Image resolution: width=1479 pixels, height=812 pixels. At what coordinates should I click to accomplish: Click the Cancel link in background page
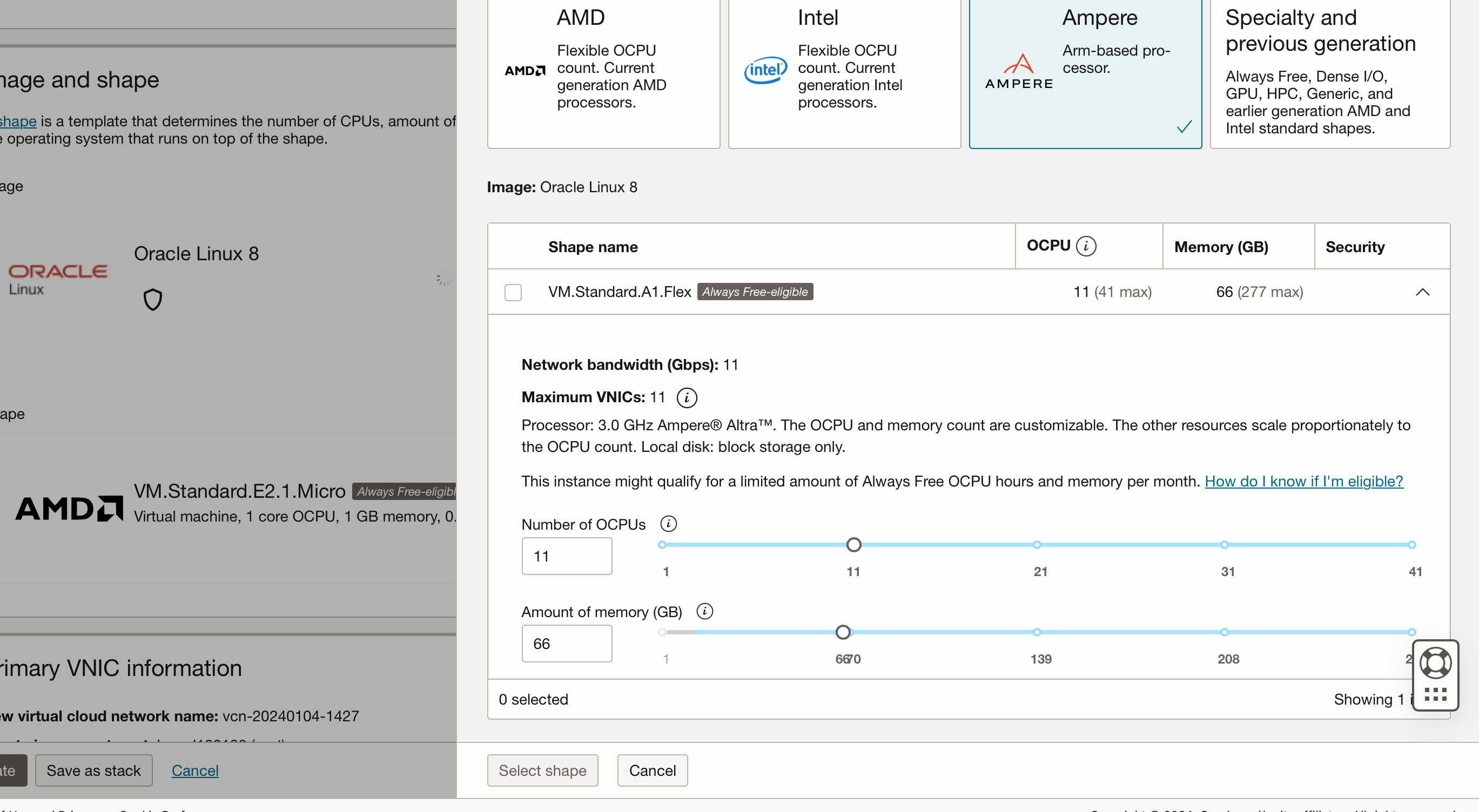[194, 770]
